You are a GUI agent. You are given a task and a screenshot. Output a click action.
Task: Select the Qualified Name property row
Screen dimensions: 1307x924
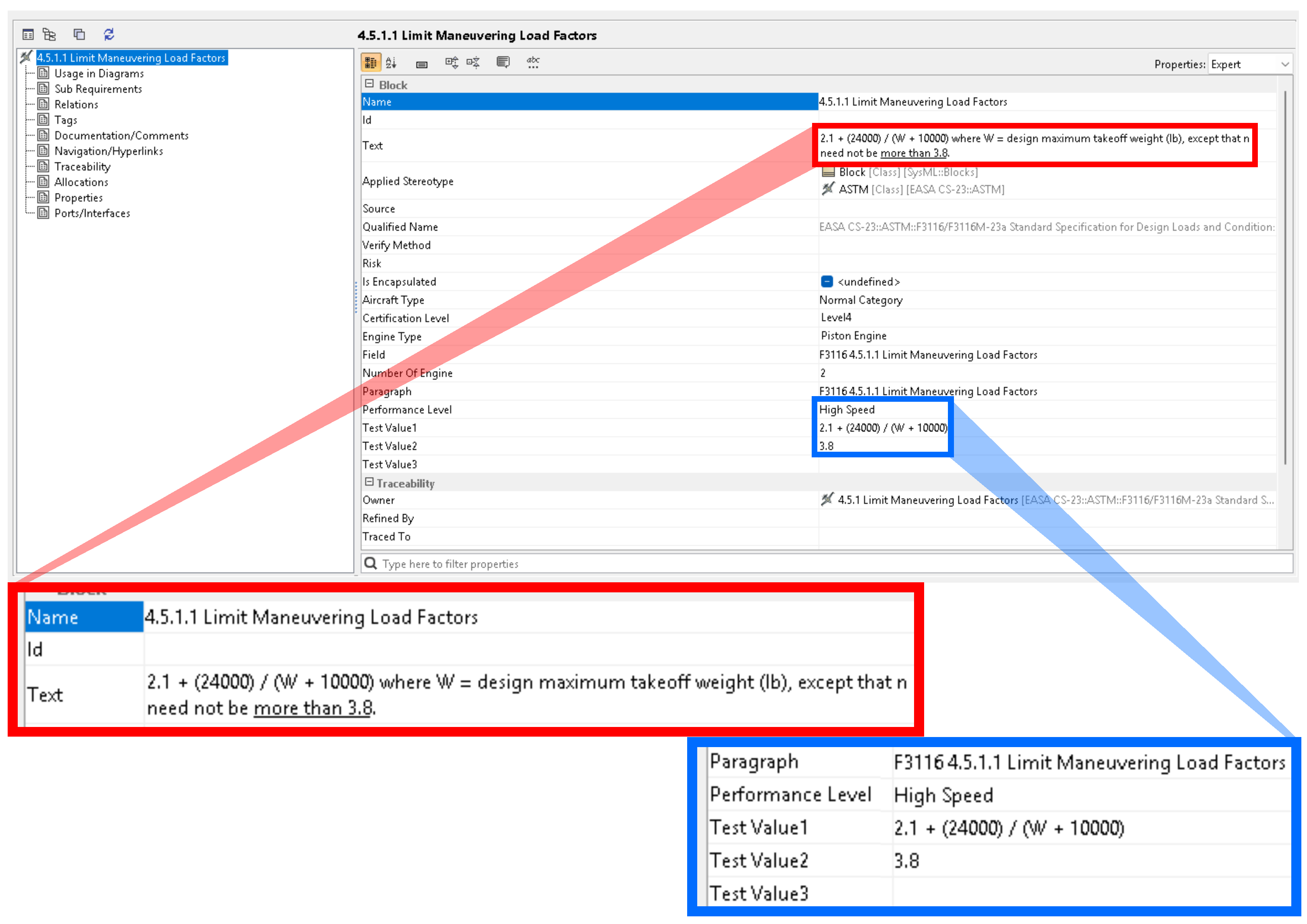818,226
